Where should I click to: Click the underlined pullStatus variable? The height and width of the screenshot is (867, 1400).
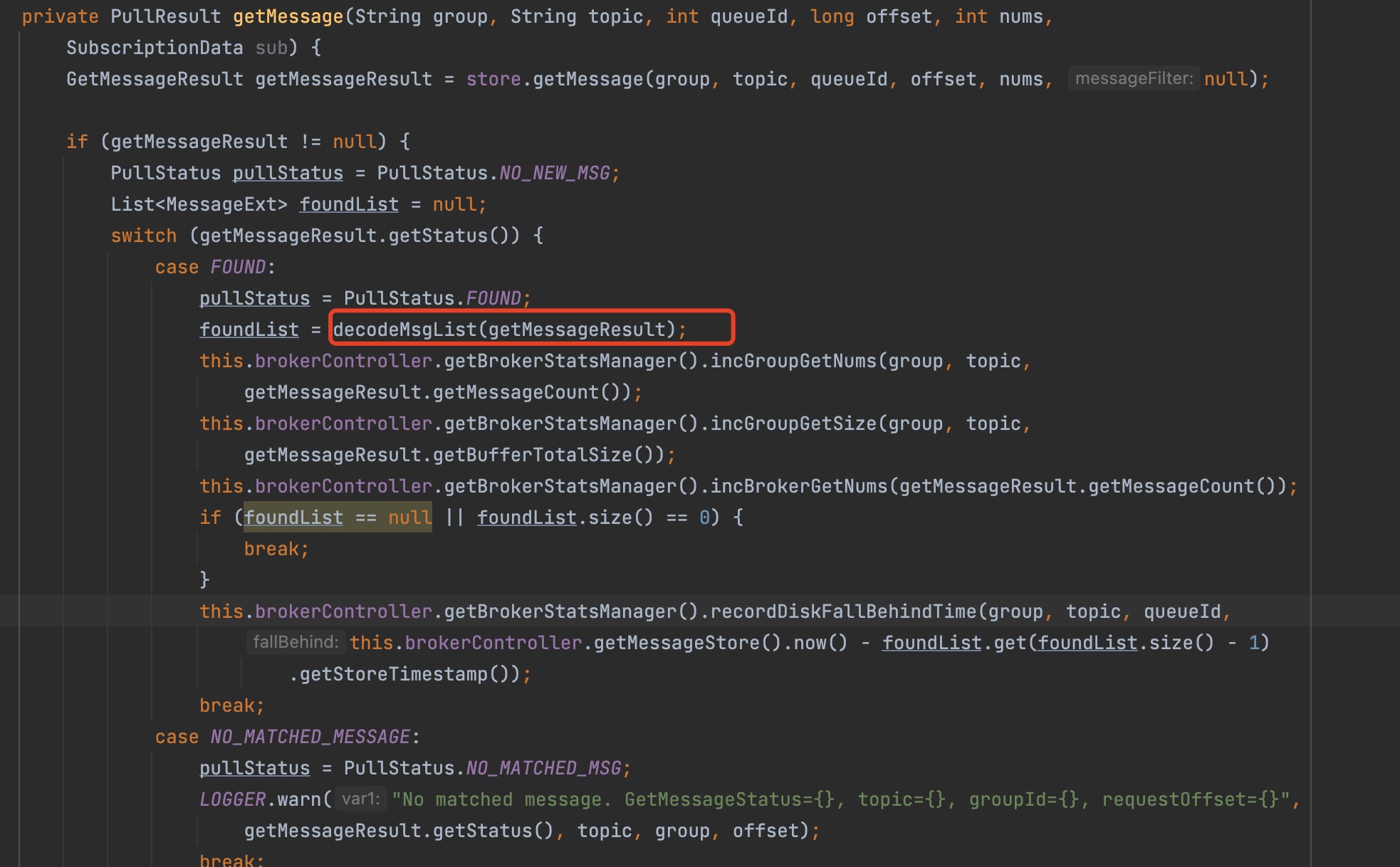tap(287, 172)
